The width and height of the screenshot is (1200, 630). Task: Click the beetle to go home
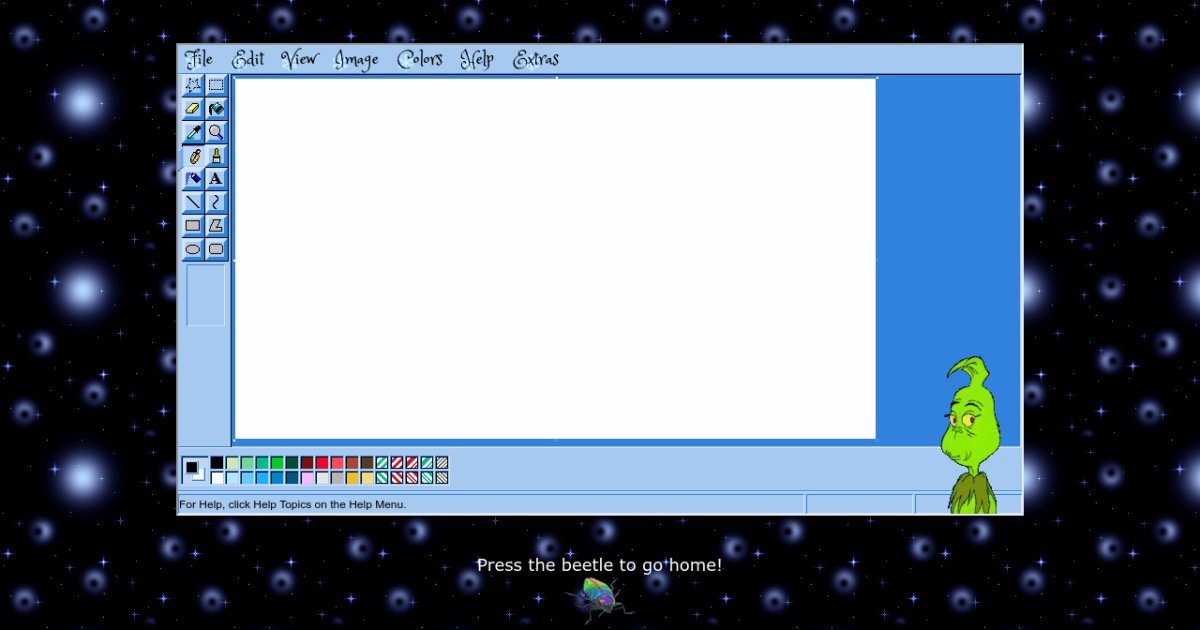(600, 599)
